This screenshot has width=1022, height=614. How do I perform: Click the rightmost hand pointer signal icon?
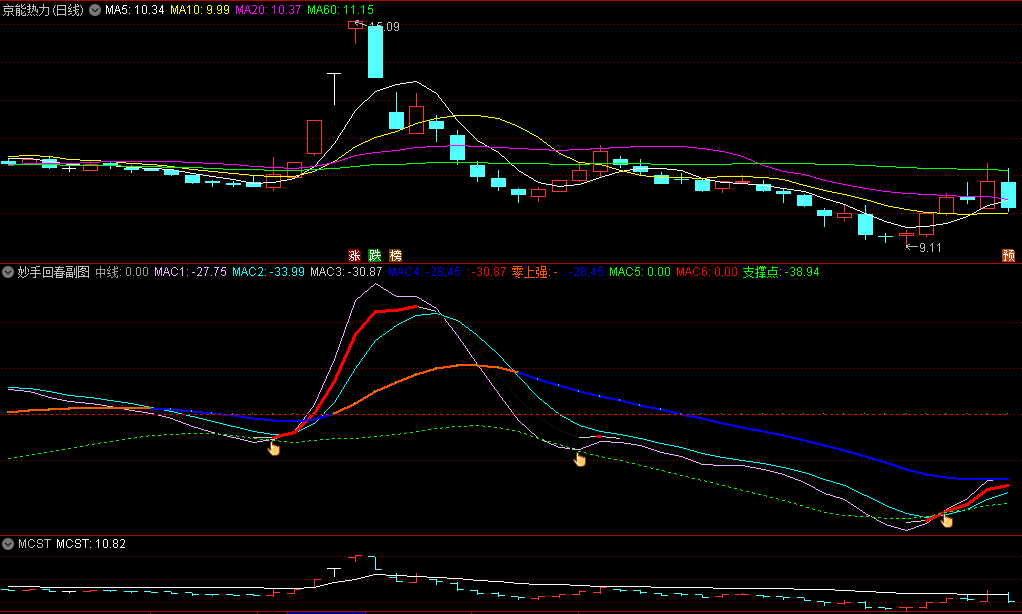tap(946, 519)
